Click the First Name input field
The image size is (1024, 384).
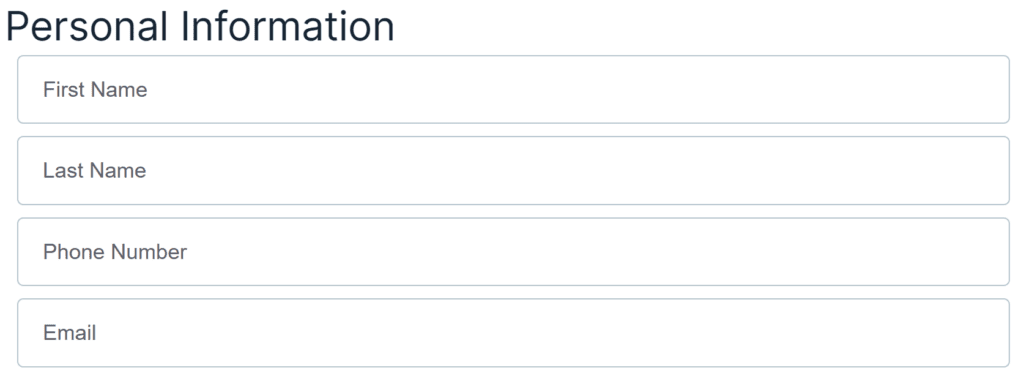pyautogui.click(x=513, y=89)
